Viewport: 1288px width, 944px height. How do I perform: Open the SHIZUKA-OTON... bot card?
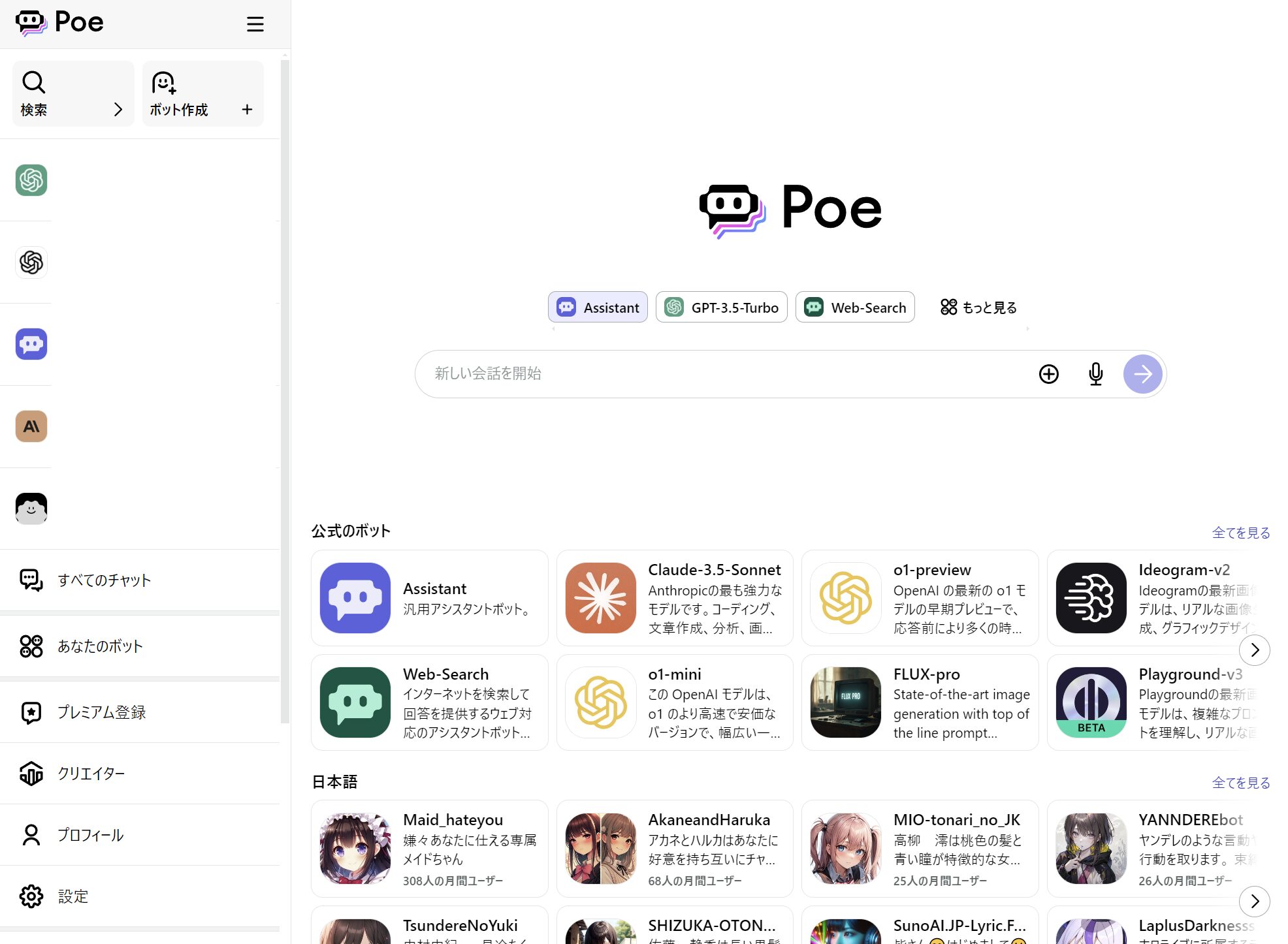click(x=675, y=925)
